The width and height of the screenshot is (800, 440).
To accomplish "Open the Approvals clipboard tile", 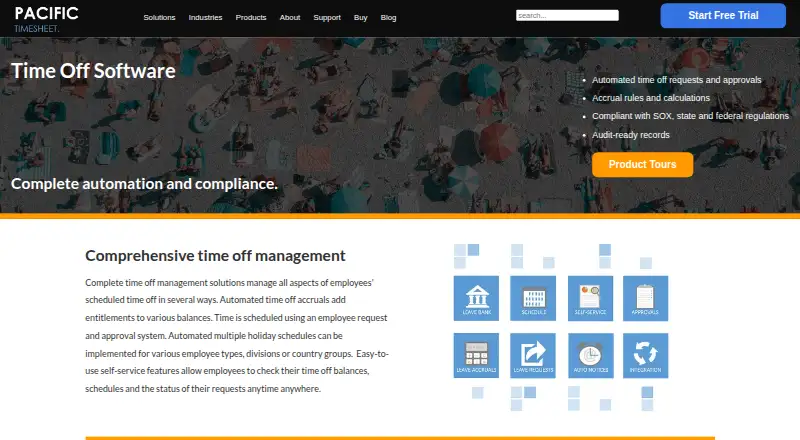I will (645, 298).
